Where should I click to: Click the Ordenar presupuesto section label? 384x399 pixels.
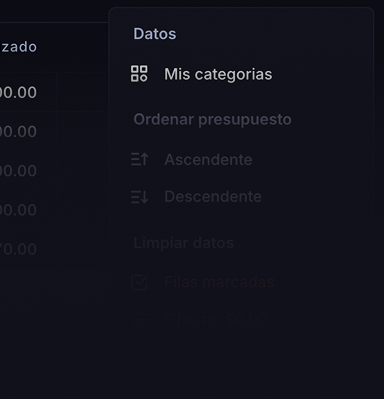212,119
